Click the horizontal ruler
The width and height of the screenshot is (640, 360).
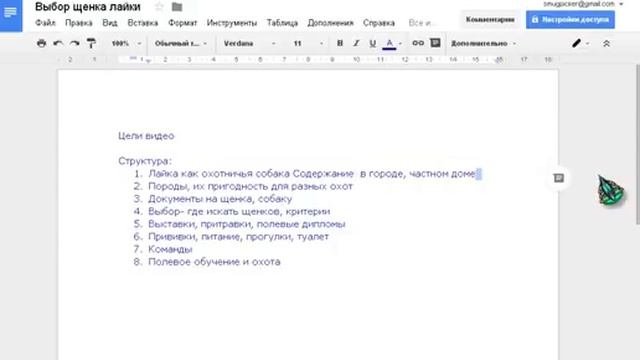pyautogui.click(x=308, y=60)
